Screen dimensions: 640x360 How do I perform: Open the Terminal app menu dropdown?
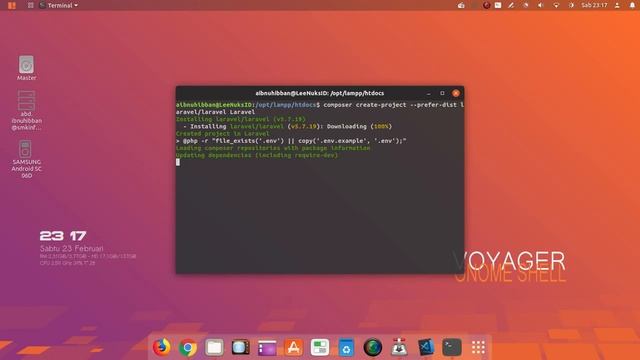59,5
